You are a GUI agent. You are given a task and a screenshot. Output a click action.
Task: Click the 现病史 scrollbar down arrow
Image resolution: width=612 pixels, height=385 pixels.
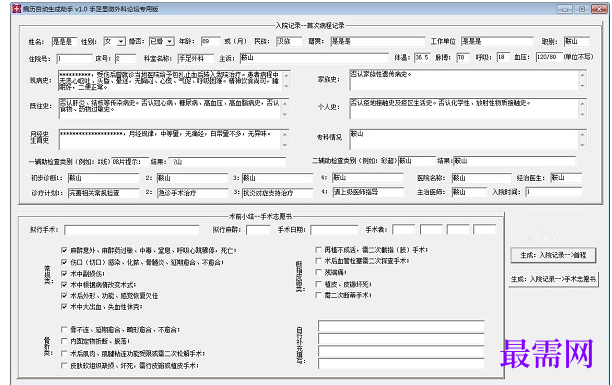tap(286, 86)
